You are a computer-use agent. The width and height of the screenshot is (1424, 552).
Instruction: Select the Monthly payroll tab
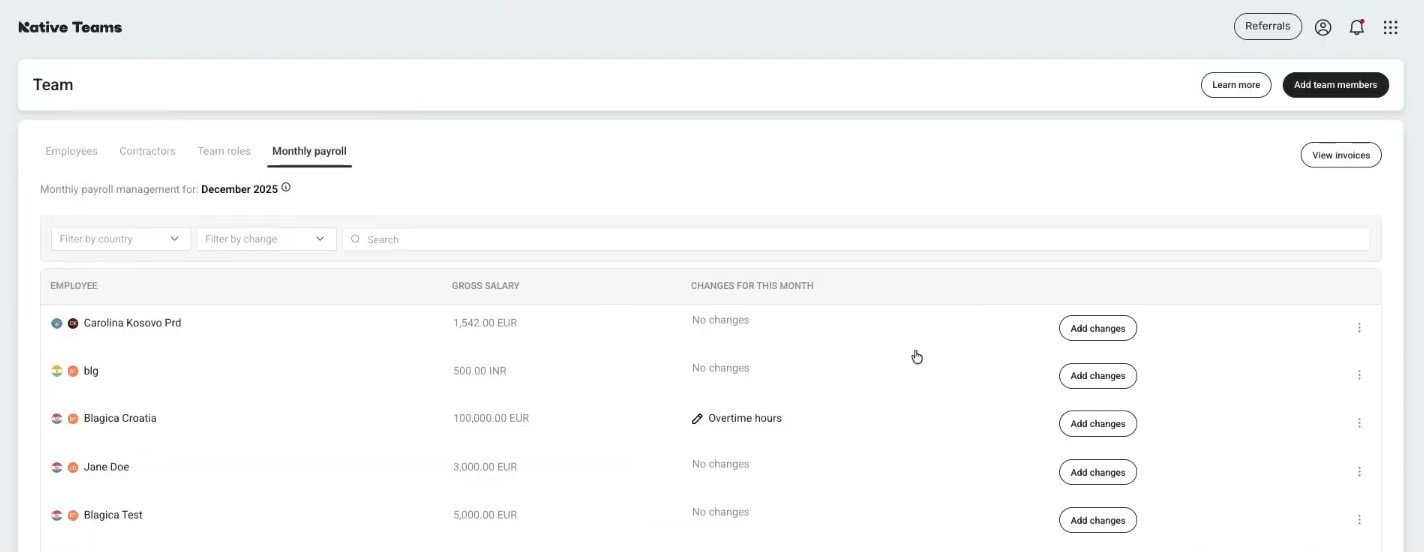coord(309,151)
